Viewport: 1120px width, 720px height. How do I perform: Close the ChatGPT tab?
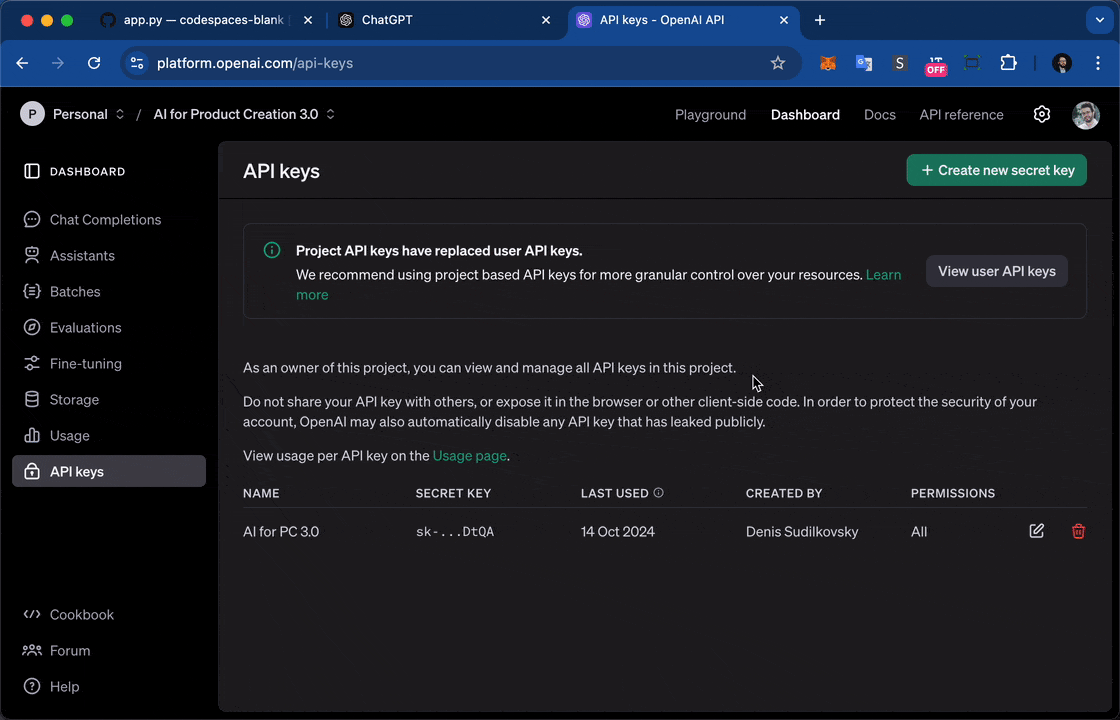pos(546,20)
